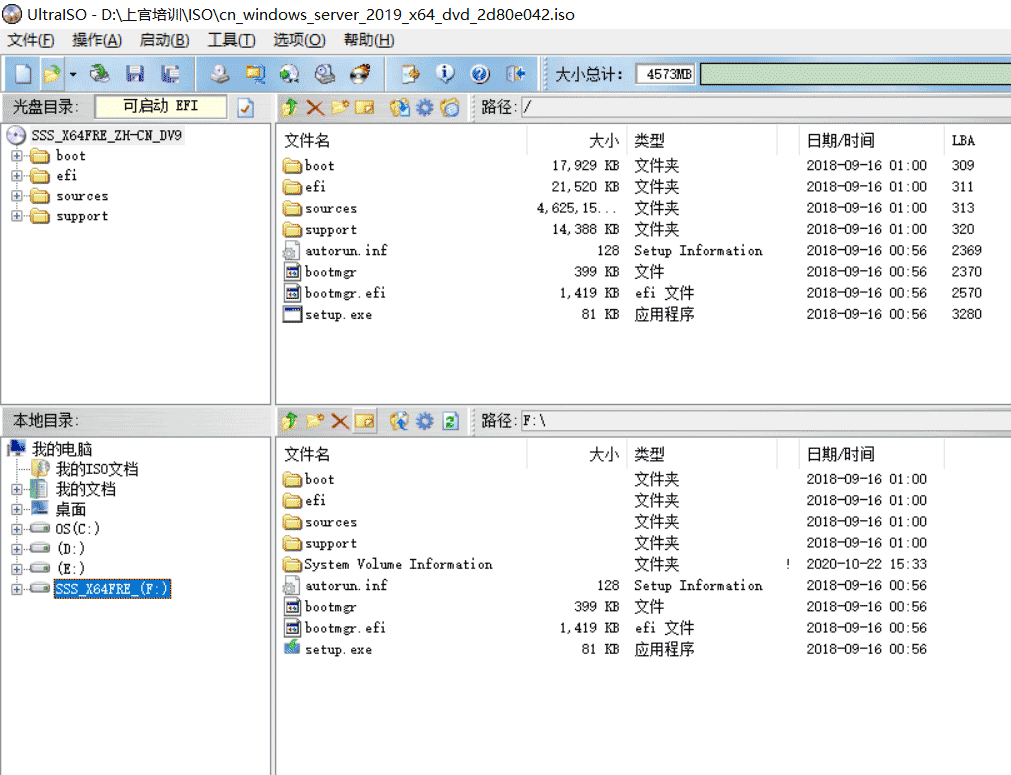Click 日期/时间 column header in lower list
Viewport: 1011px width, 775px height.
point(840,455)
